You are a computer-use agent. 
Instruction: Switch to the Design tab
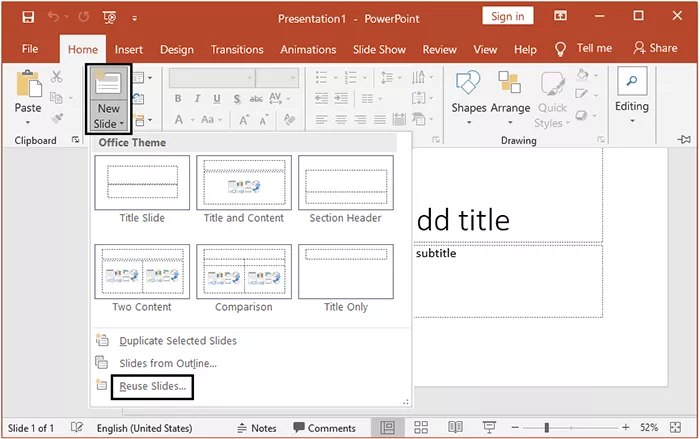click(177, 49)
